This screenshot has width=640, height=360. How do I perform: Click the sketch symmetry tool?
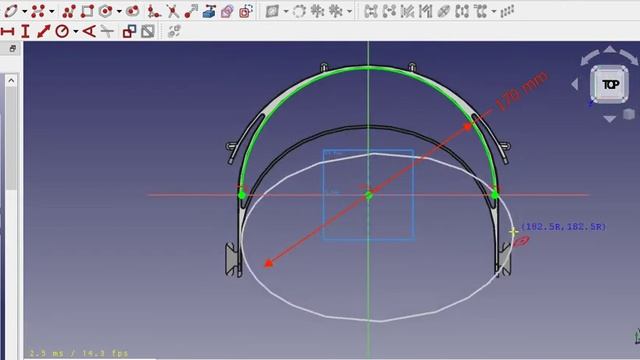click(x=462, y=11)
